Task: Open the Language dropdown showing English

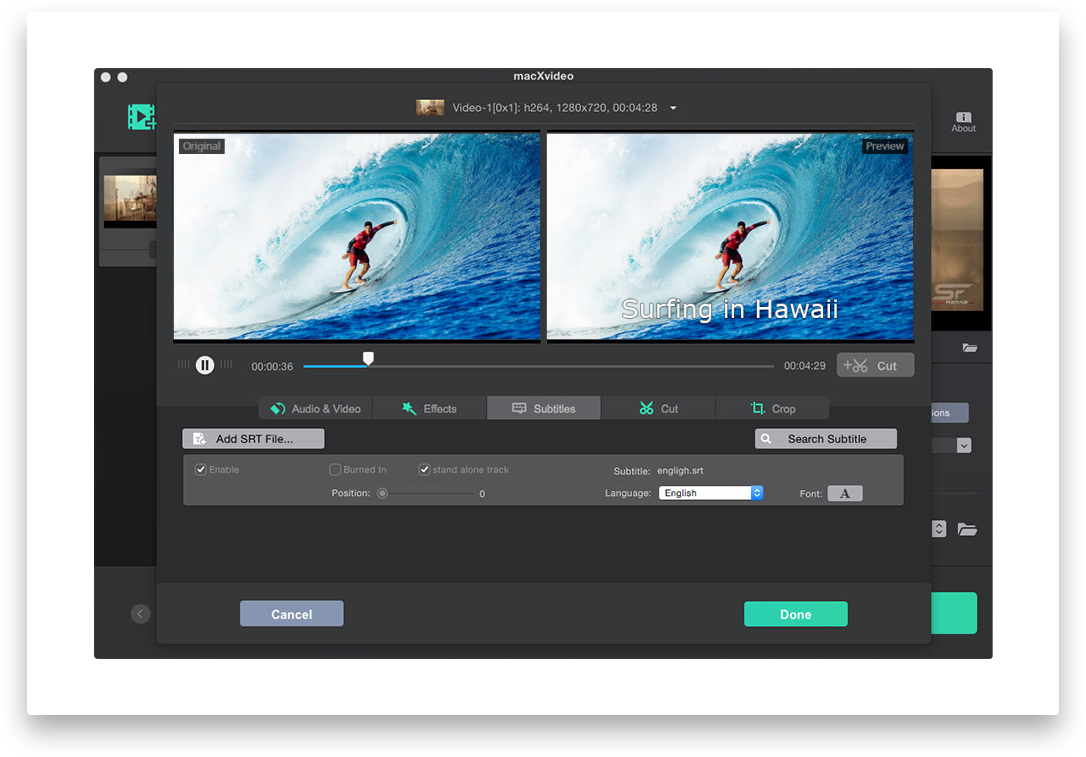Action: [x=711, y=493]
